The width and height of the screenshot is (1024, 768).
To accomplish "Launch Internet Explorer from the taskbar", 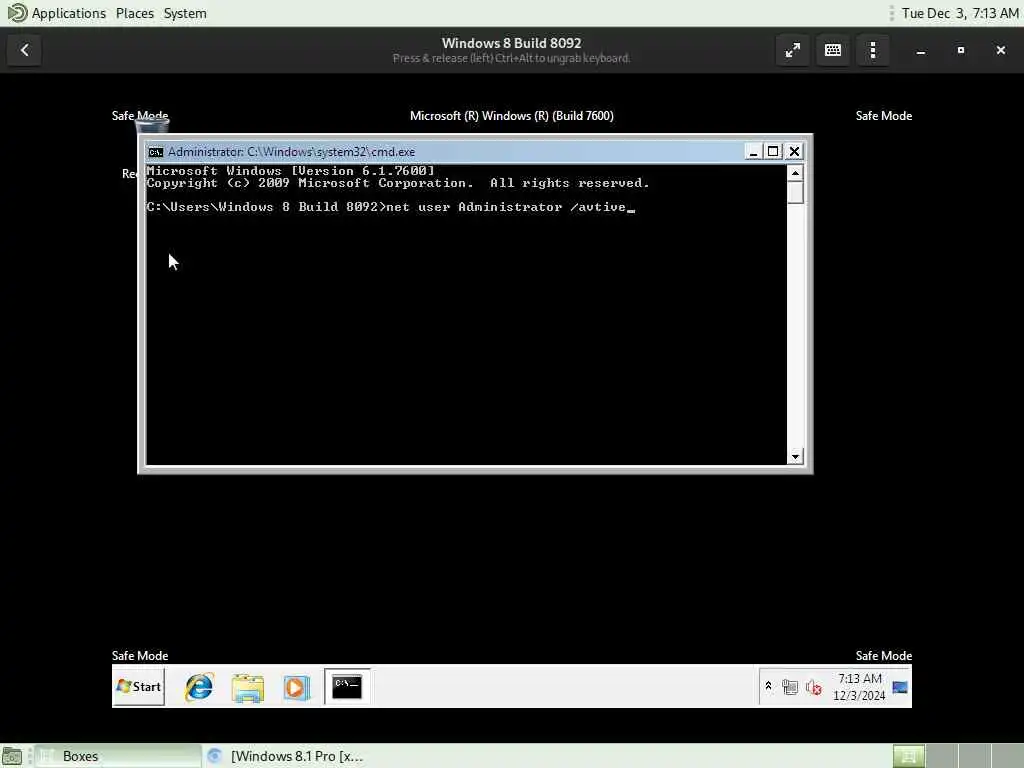I will pos(199,687).
